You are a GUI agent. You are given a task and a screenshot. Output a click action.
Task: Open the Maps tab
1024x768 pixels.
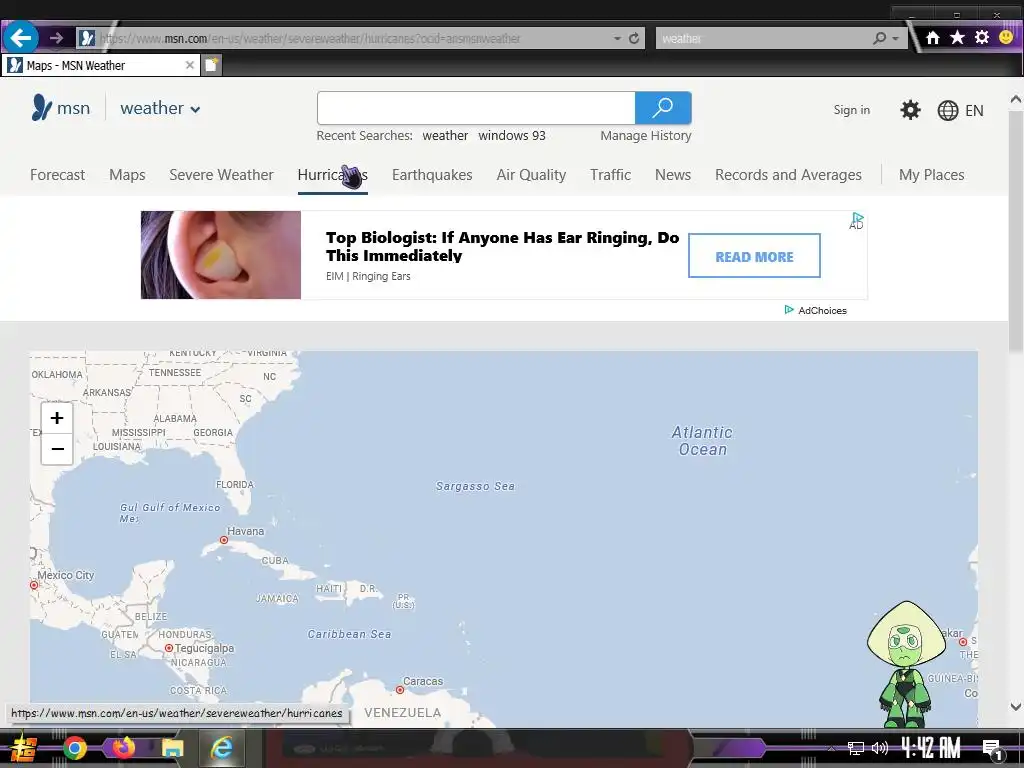127,175
